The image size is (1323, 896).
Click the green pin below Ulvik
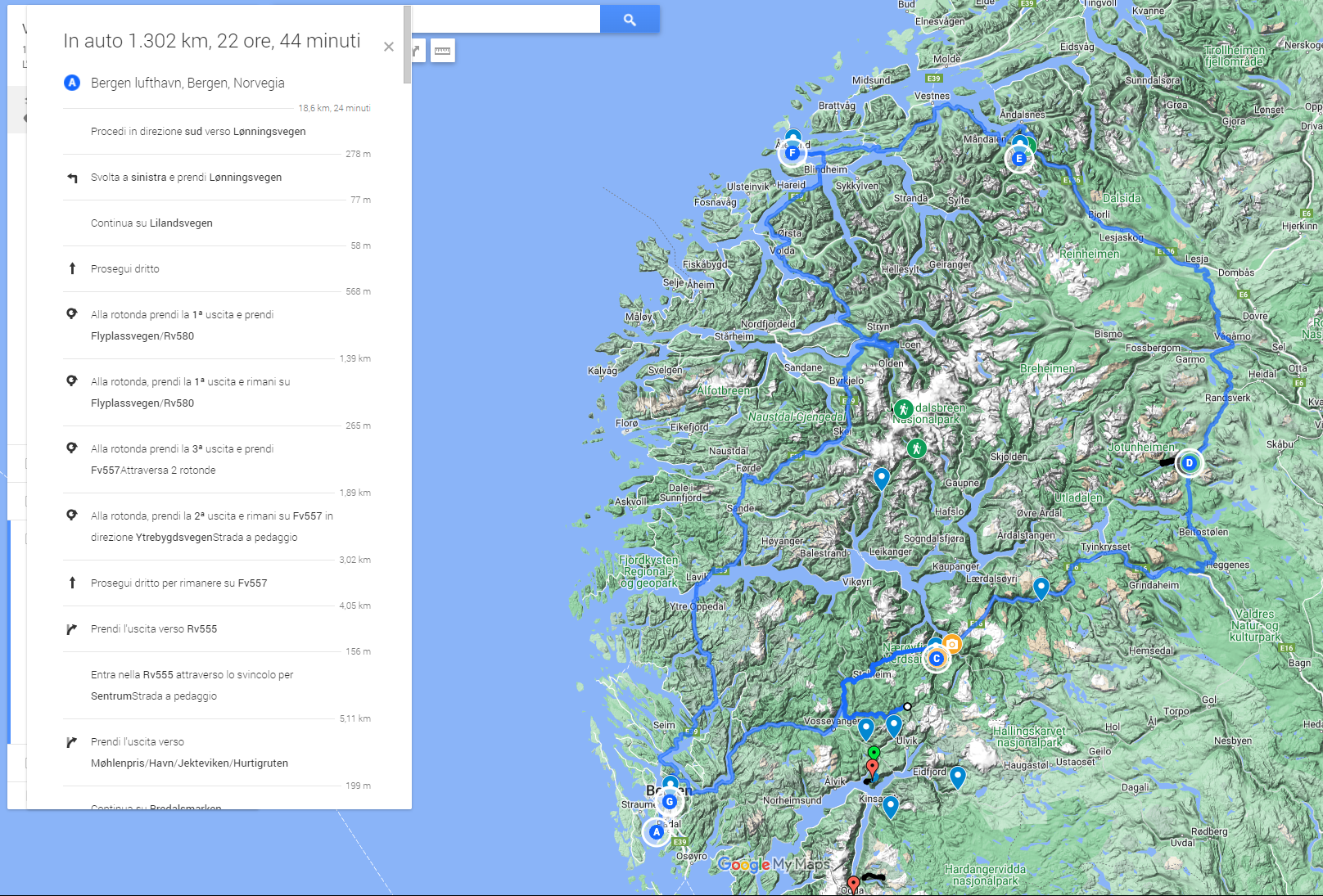pos(874,754)
